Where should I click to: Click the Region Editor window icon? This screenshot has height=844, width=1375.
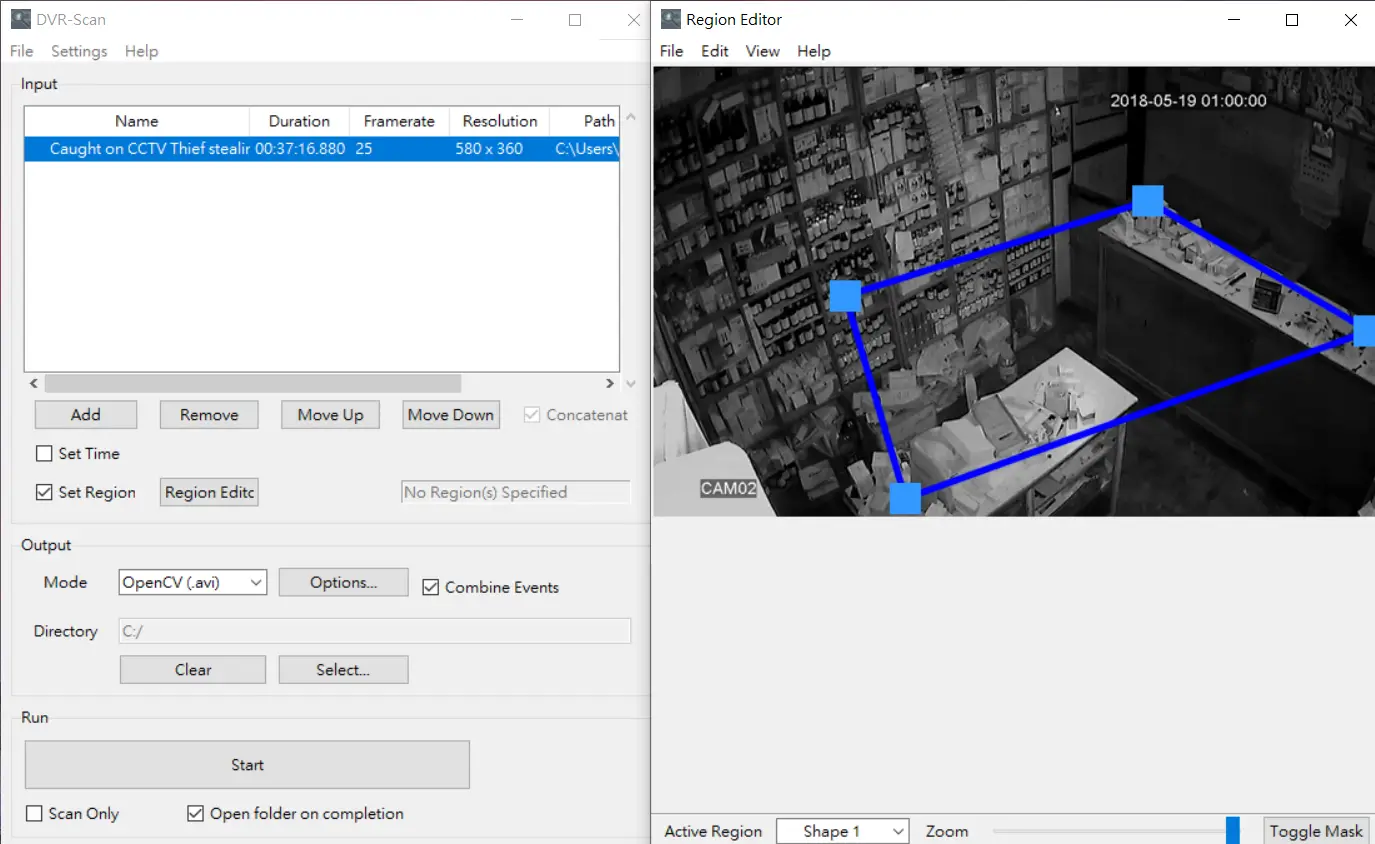pos(671,20)
